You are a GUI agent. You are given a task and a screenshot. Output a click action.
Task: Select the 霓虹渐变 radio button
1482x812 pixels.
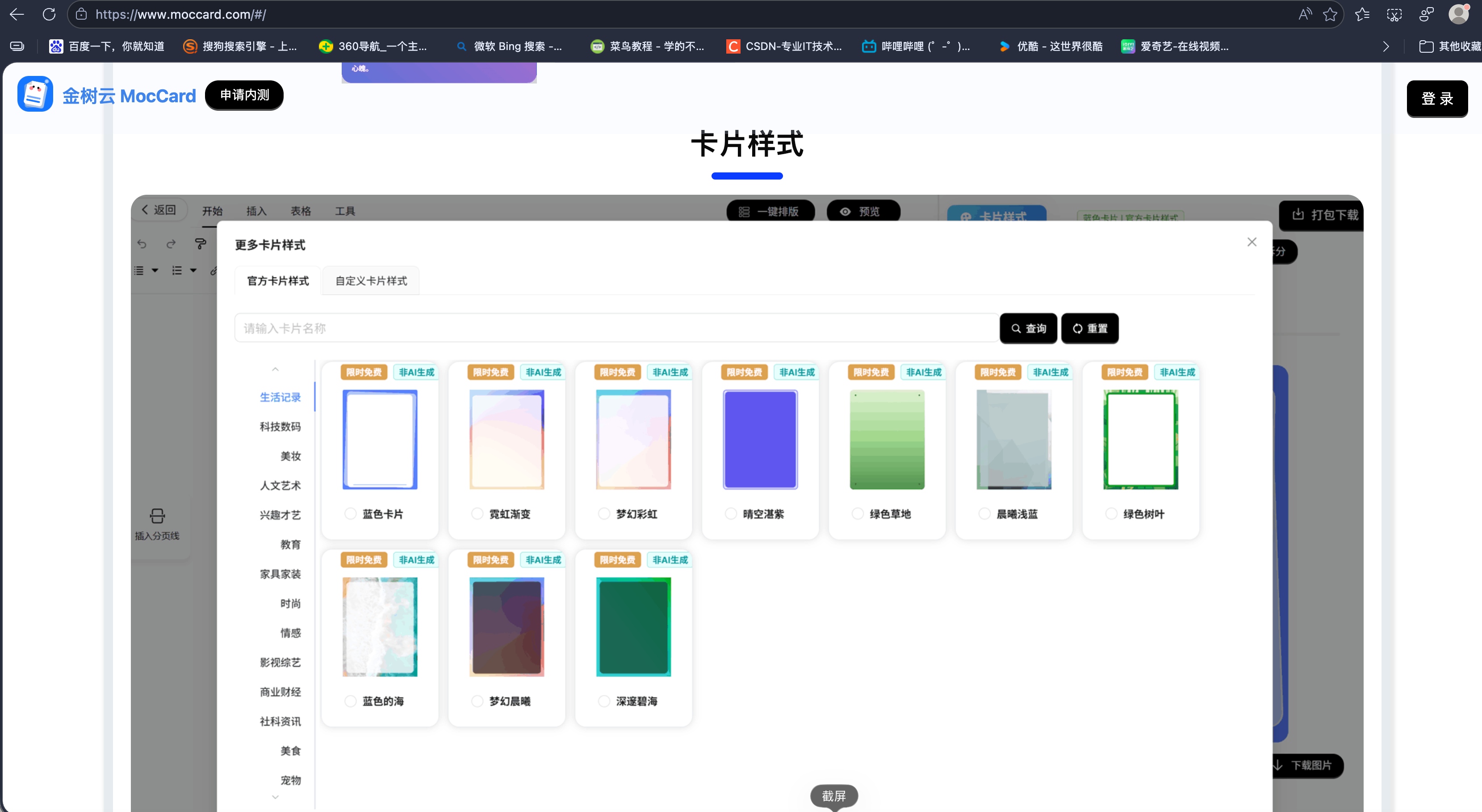click(x=477, y=513)
